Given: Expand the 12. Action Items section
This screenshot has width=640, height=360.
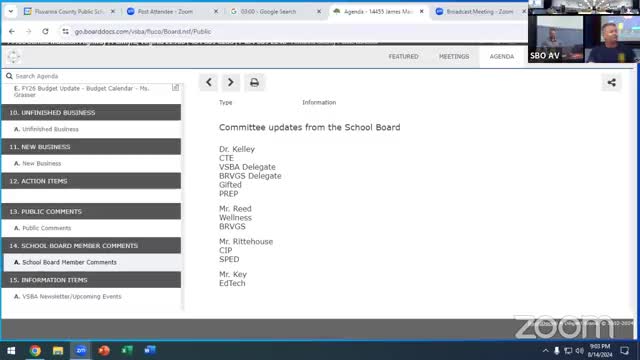Looking at the screenshot, I should pos(91,181).
